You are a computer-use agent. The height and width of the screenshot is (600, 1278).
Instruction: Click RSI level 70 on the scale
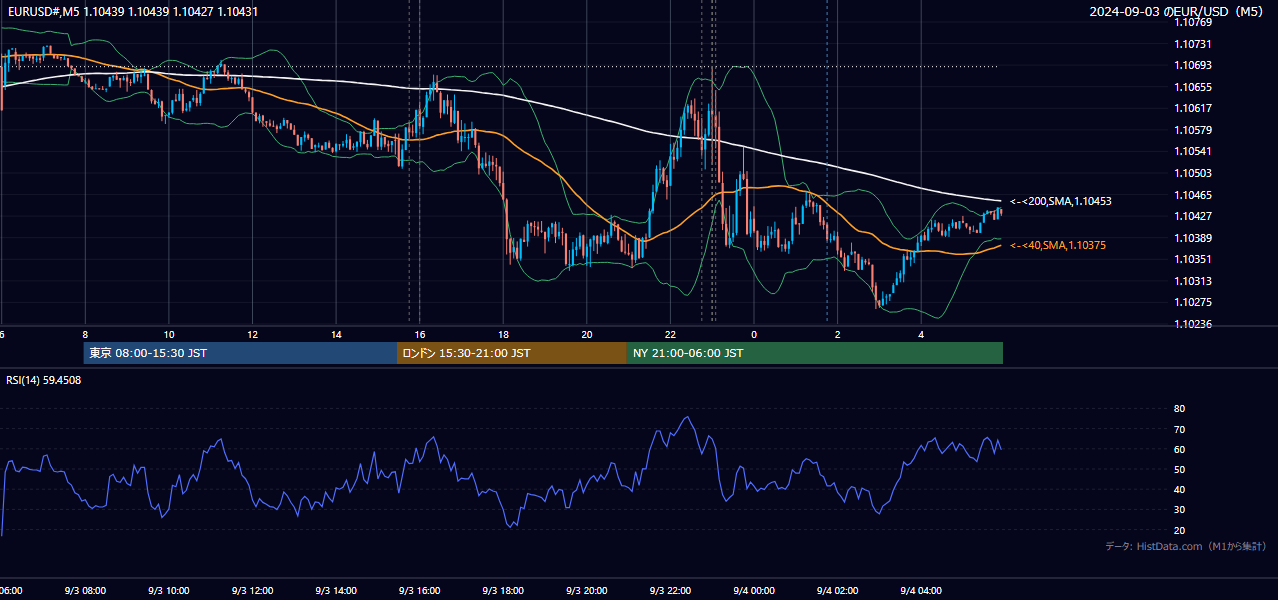point(1179,429)
